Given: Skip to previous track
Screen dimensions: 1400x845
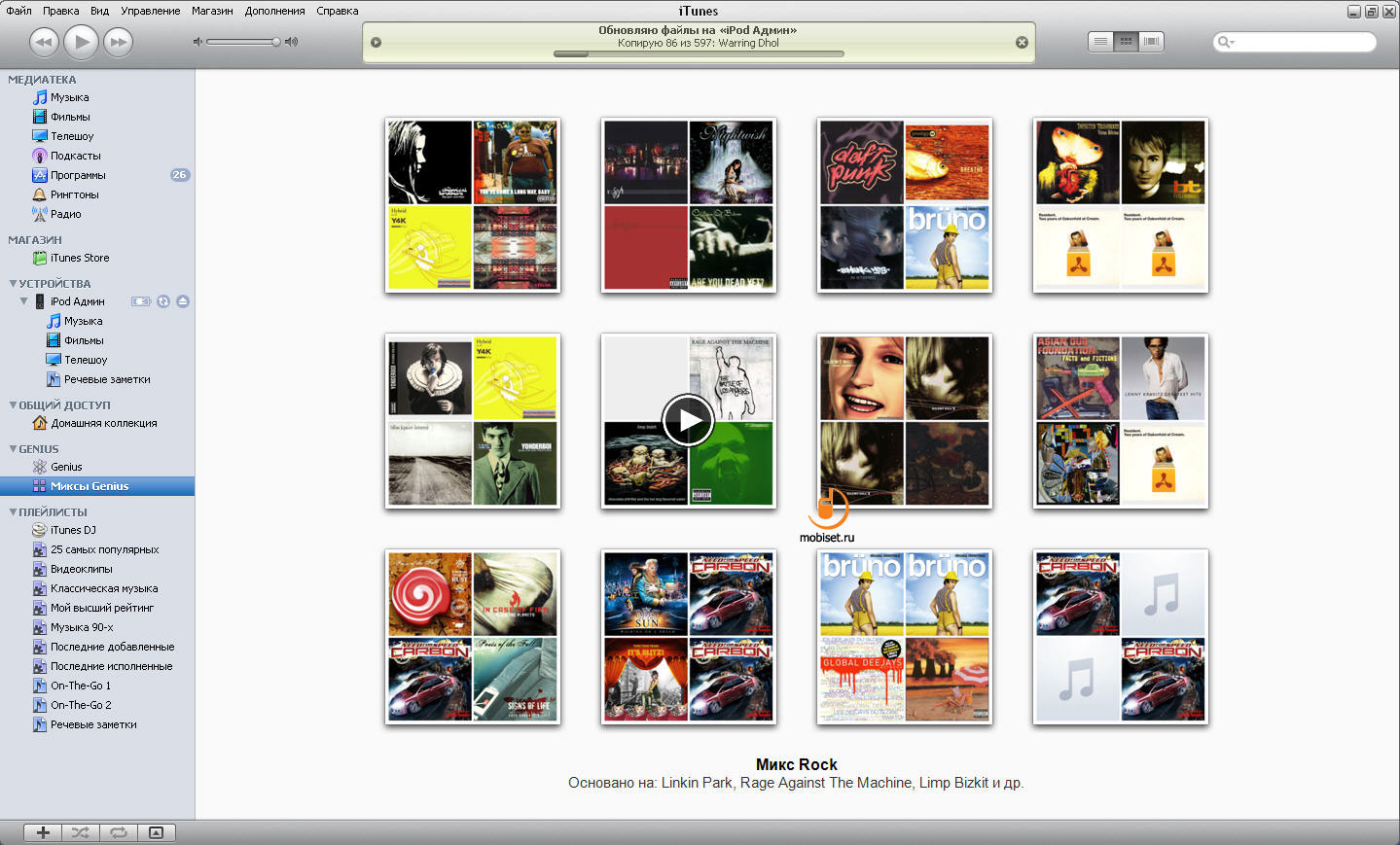Looking at the screenshot, I should point(44,42).
